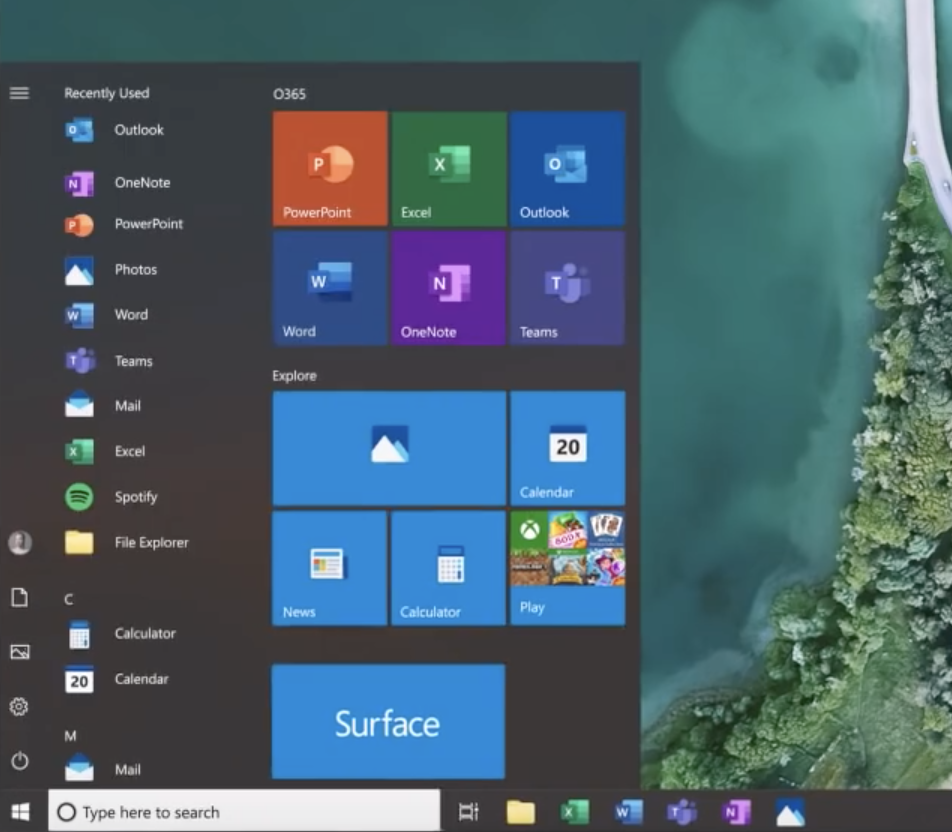Open the user account avatar
The image size is (952, 832).
pyautogui.click(x=19, y=542)
